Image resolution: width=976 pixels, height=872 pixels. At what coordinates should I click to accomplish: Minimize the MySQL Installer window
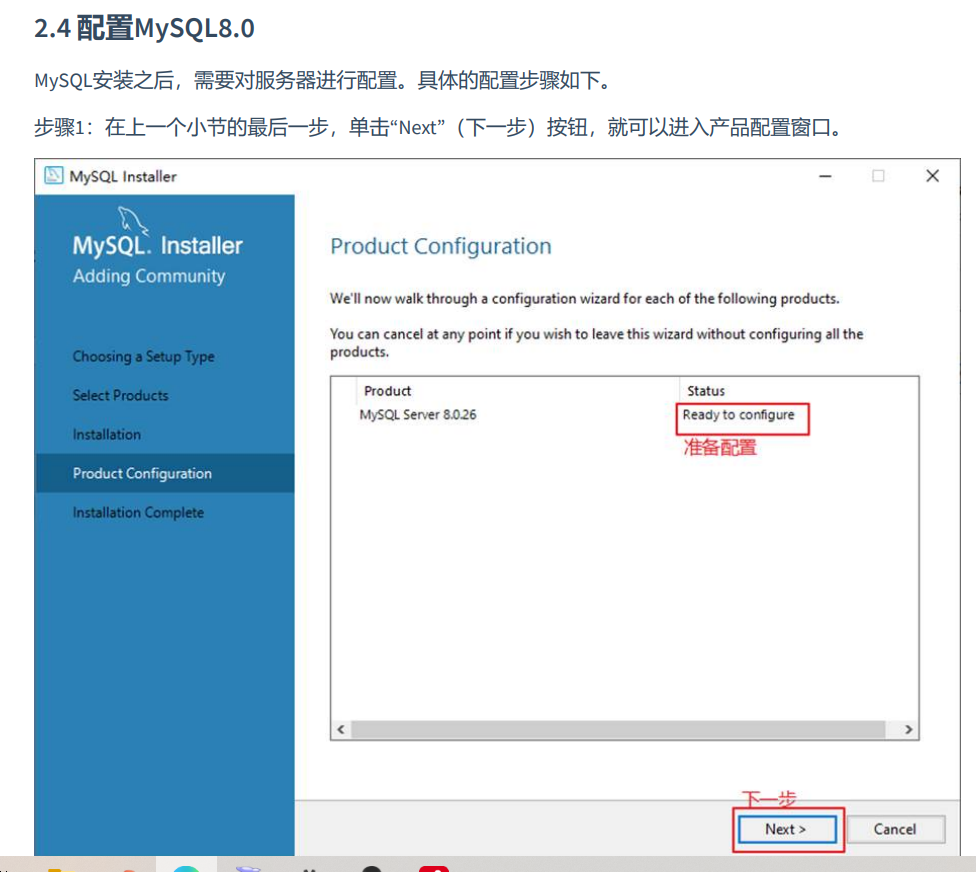click(825, 176)
